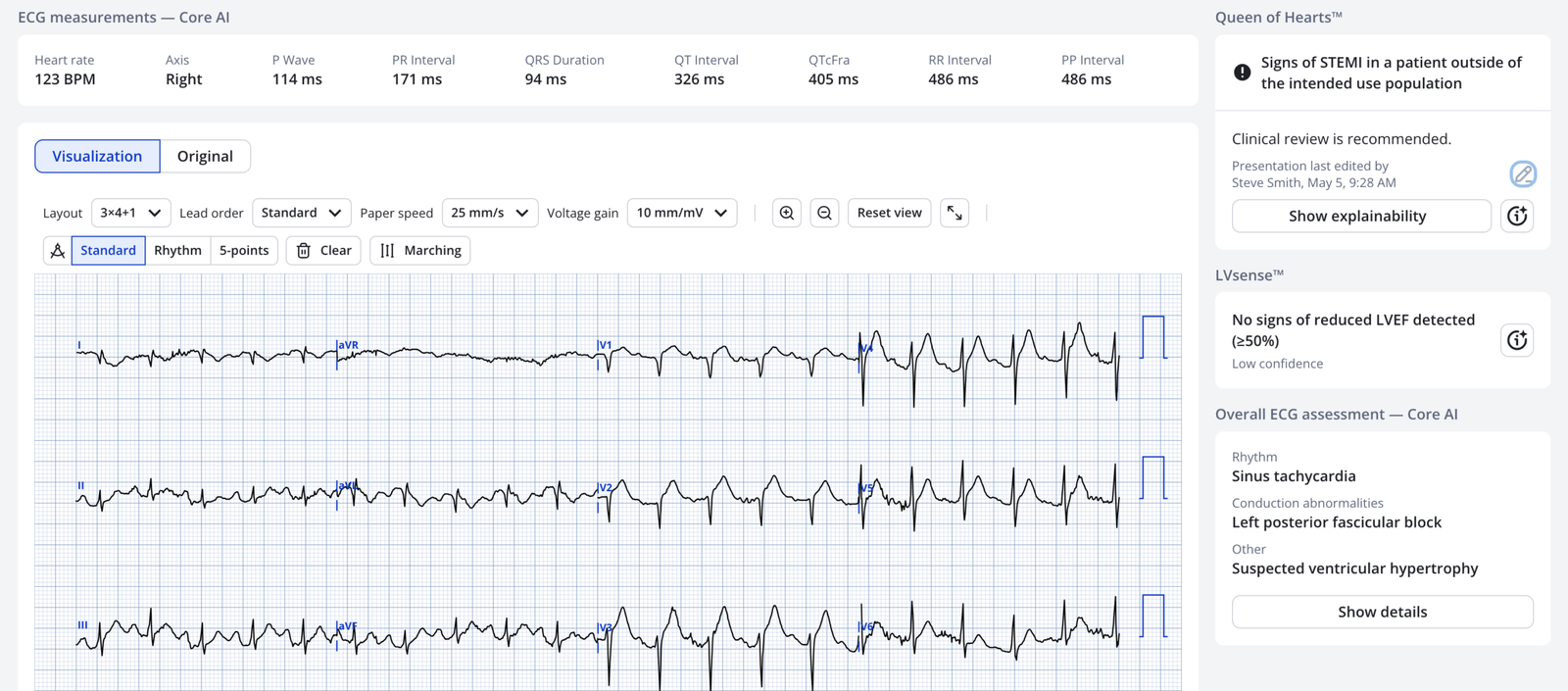Open the Paper speed 25 mm/s dropdown
The width and height of the screenshot is (1568, 691).
click(x=490, y=213)
